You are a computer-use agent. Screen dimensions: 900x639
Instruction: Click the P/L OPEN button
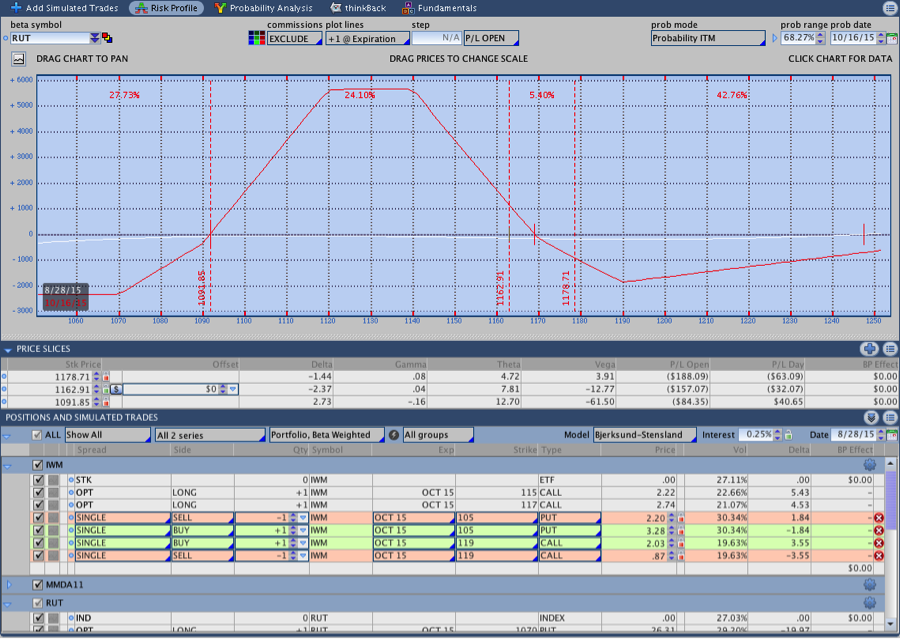(490, 39)
